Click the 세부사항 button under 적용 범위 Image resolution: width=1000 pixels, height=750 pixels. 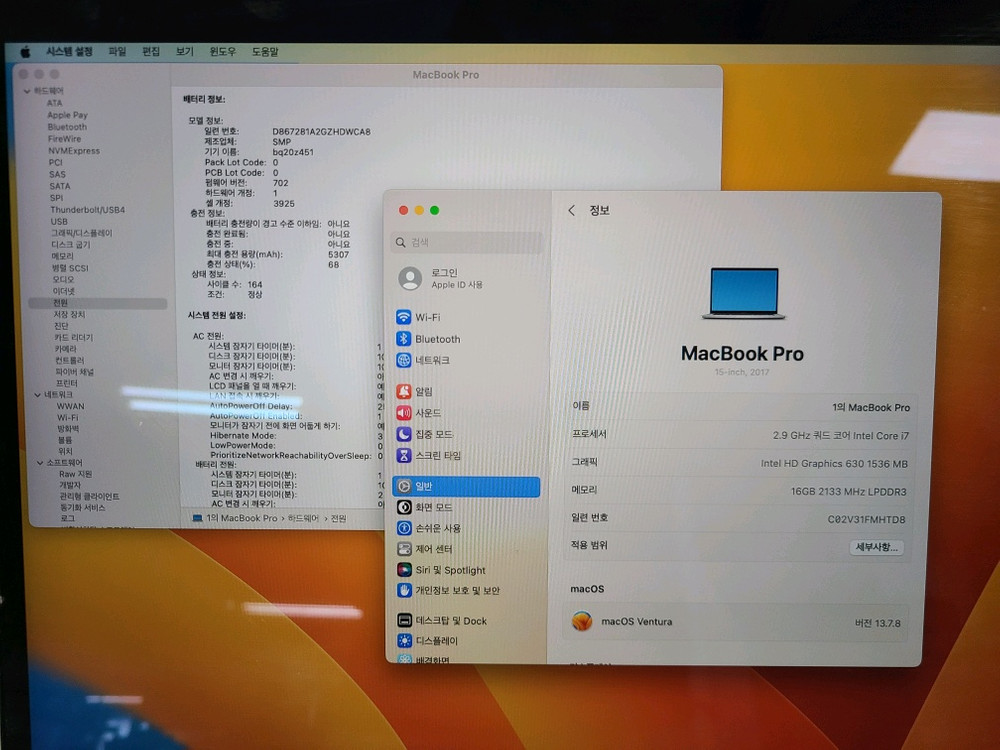click(876, 545)
